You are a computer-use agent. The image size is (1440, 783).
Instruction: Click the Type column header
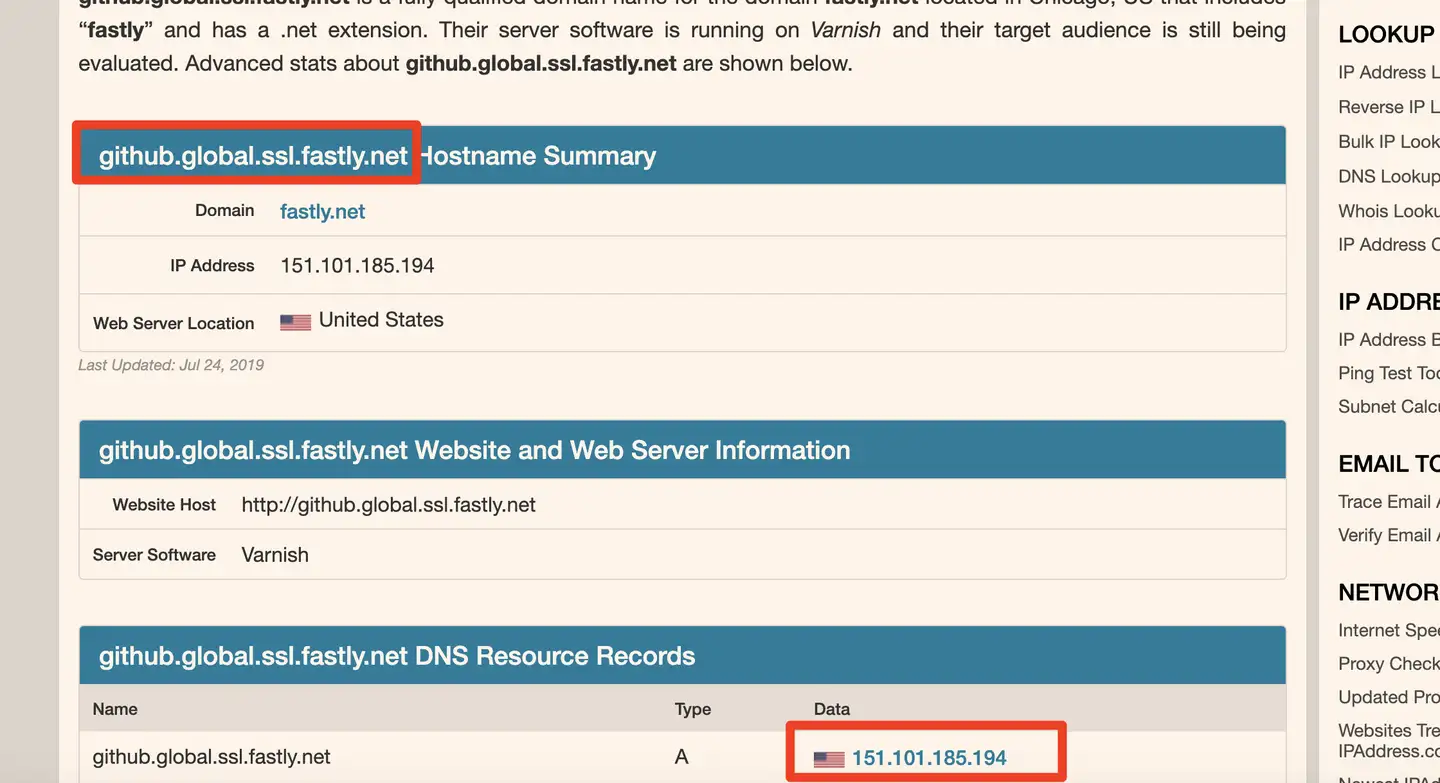coord(692,709)
